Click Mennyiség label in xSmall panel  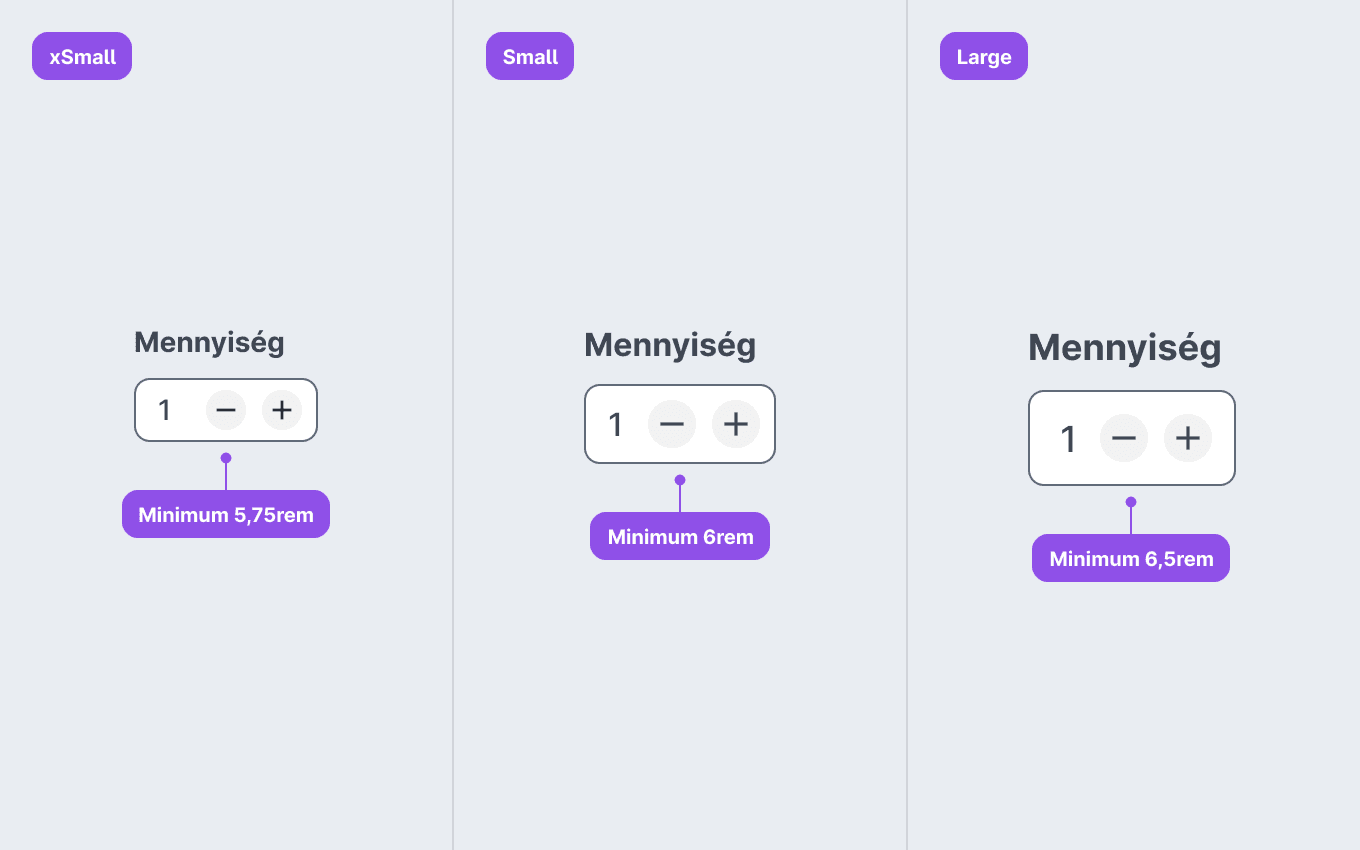(209, 343)
